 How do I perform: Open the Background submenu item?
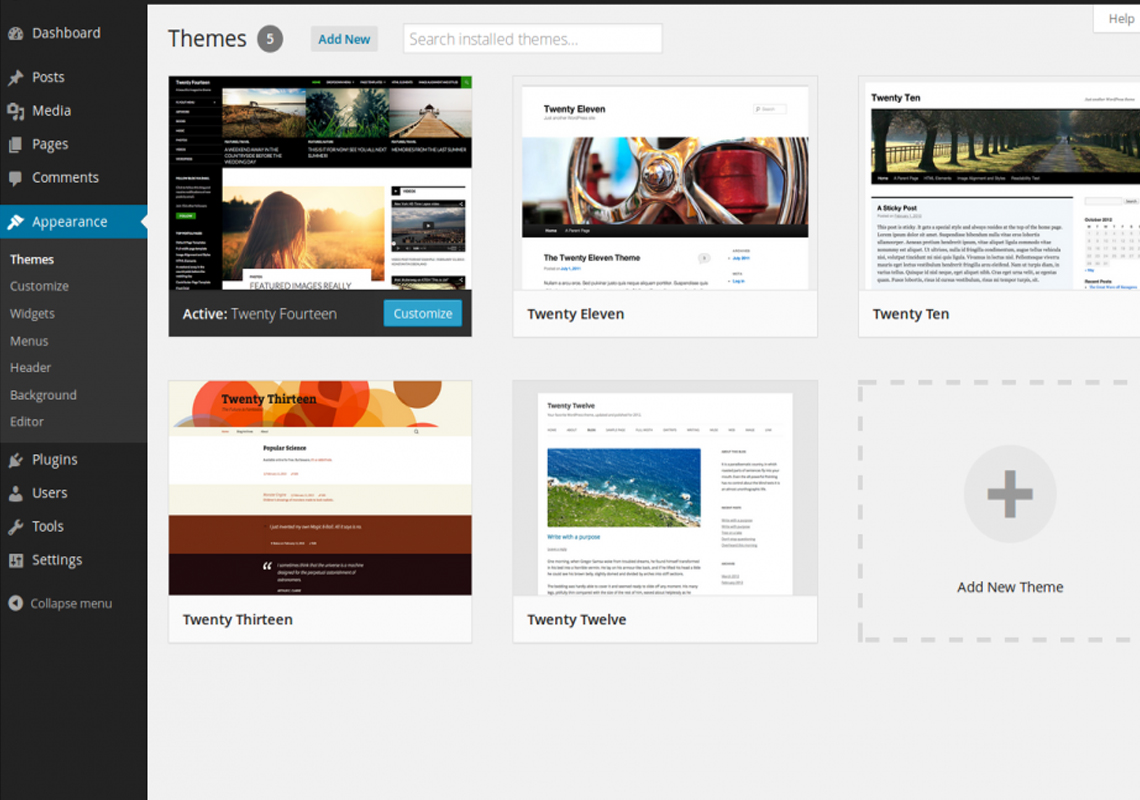(x=43, y=395)
